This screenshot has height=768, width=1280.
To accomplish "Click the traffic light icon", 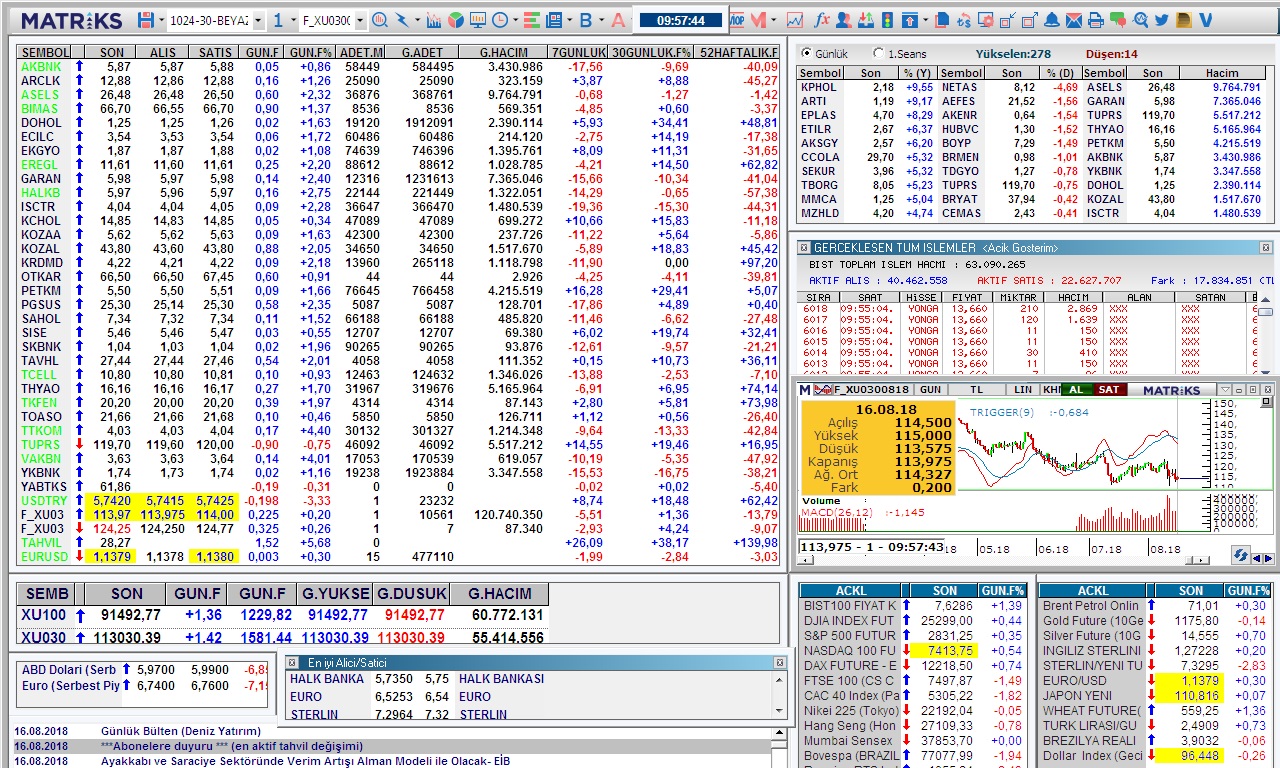I will coord(887,20).
